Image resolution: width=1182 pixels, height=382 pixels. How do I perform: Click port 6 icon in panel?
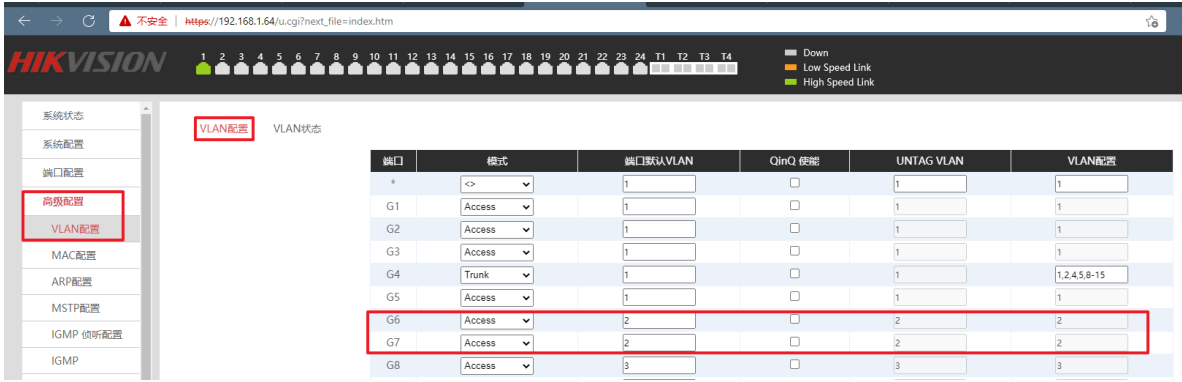(298, 69)
